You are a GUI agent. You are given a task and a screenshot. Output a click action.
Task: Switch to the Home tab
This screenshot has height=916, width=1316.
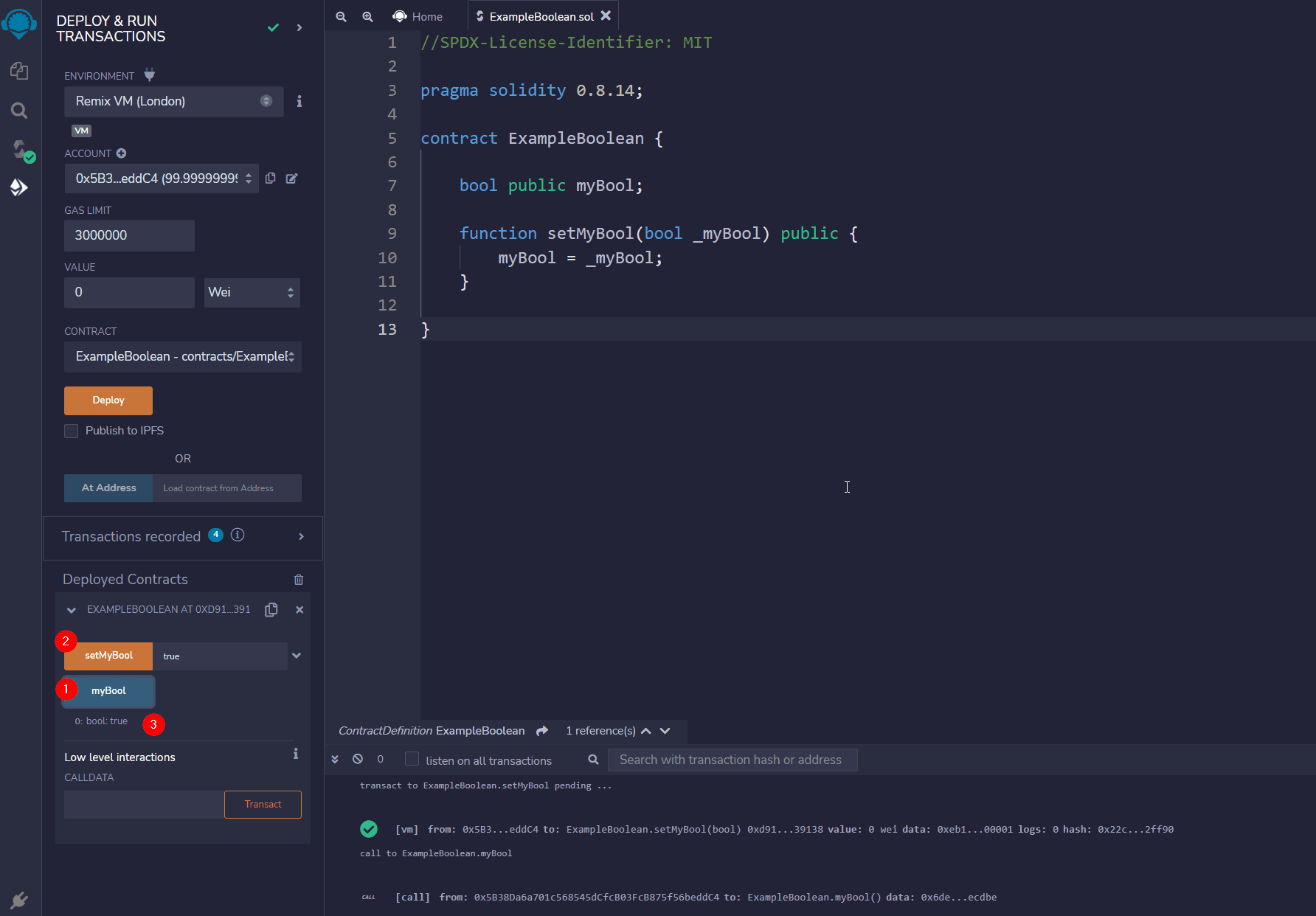click(418, 16)
